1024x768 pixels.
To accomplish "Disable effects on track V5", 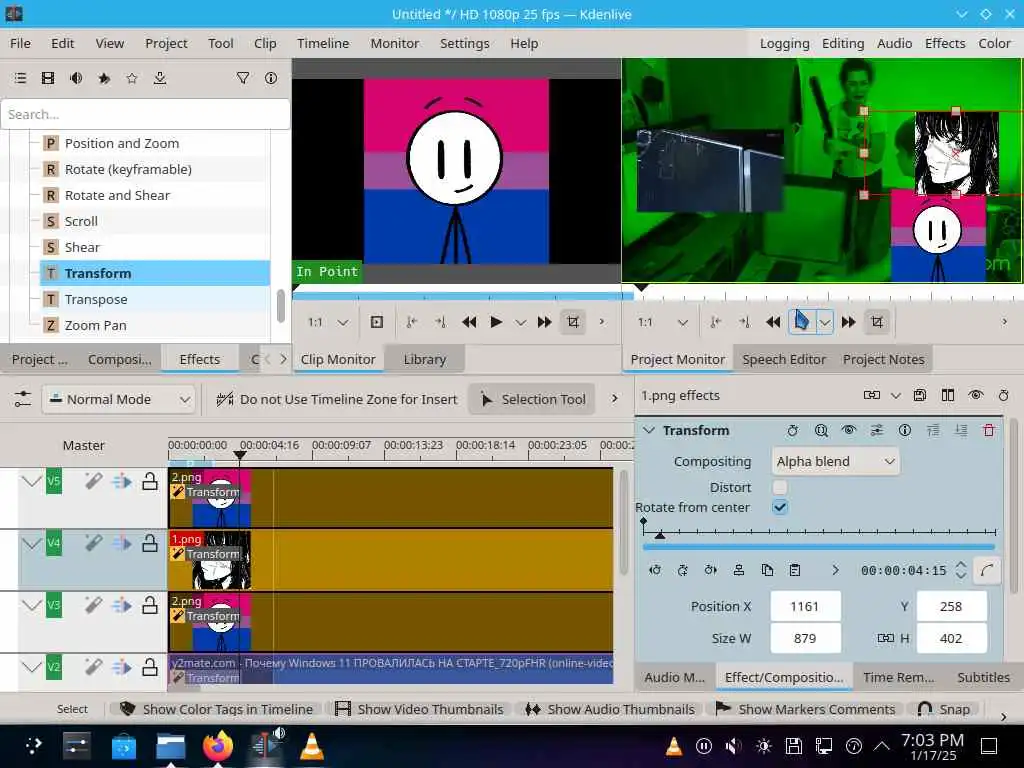I will [93, 482].
